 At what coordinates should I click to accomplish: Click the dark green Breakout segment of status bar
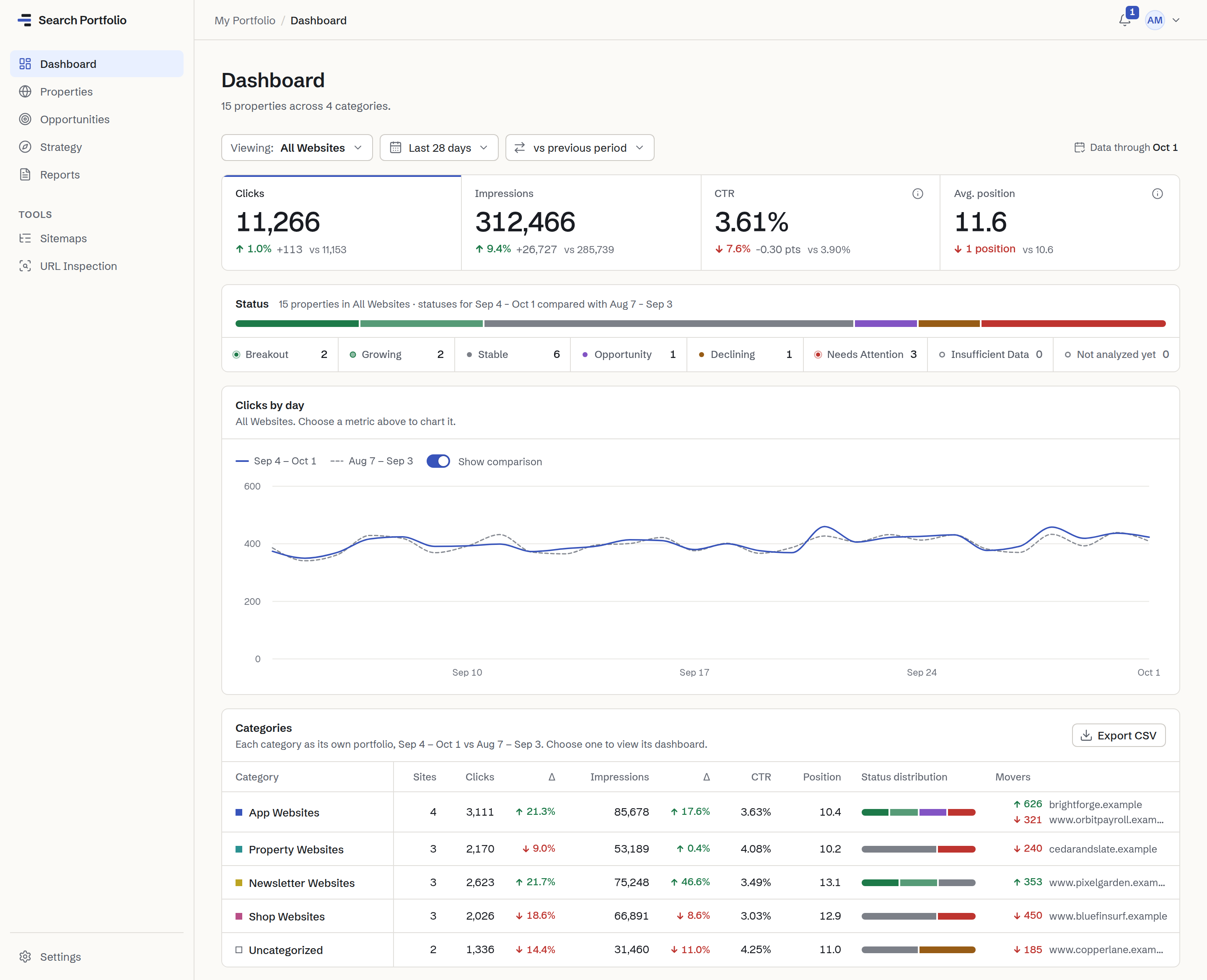coord(297,324)
